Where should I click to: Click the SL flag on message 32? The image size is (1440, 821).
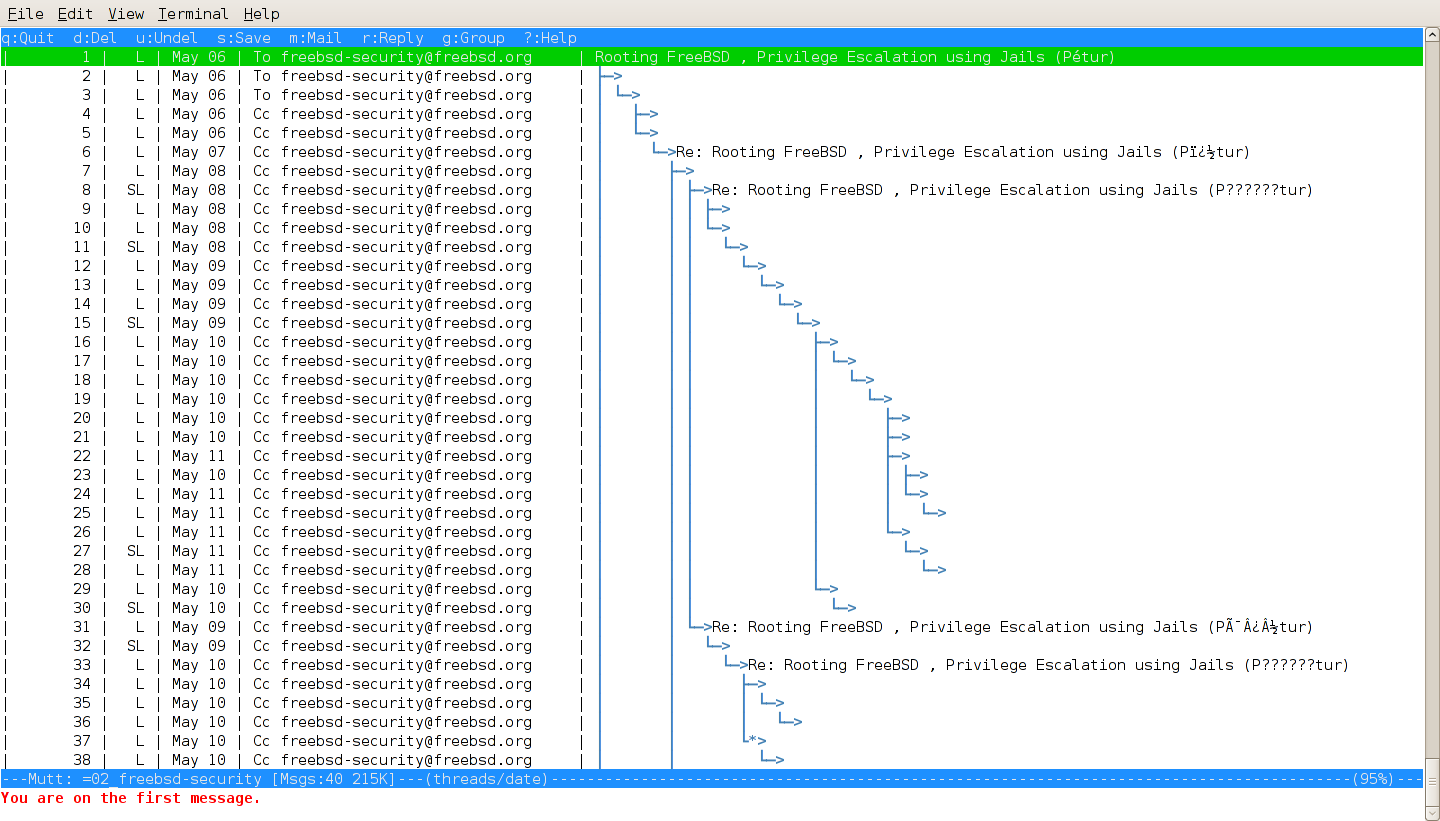click(x=136, y=646)
